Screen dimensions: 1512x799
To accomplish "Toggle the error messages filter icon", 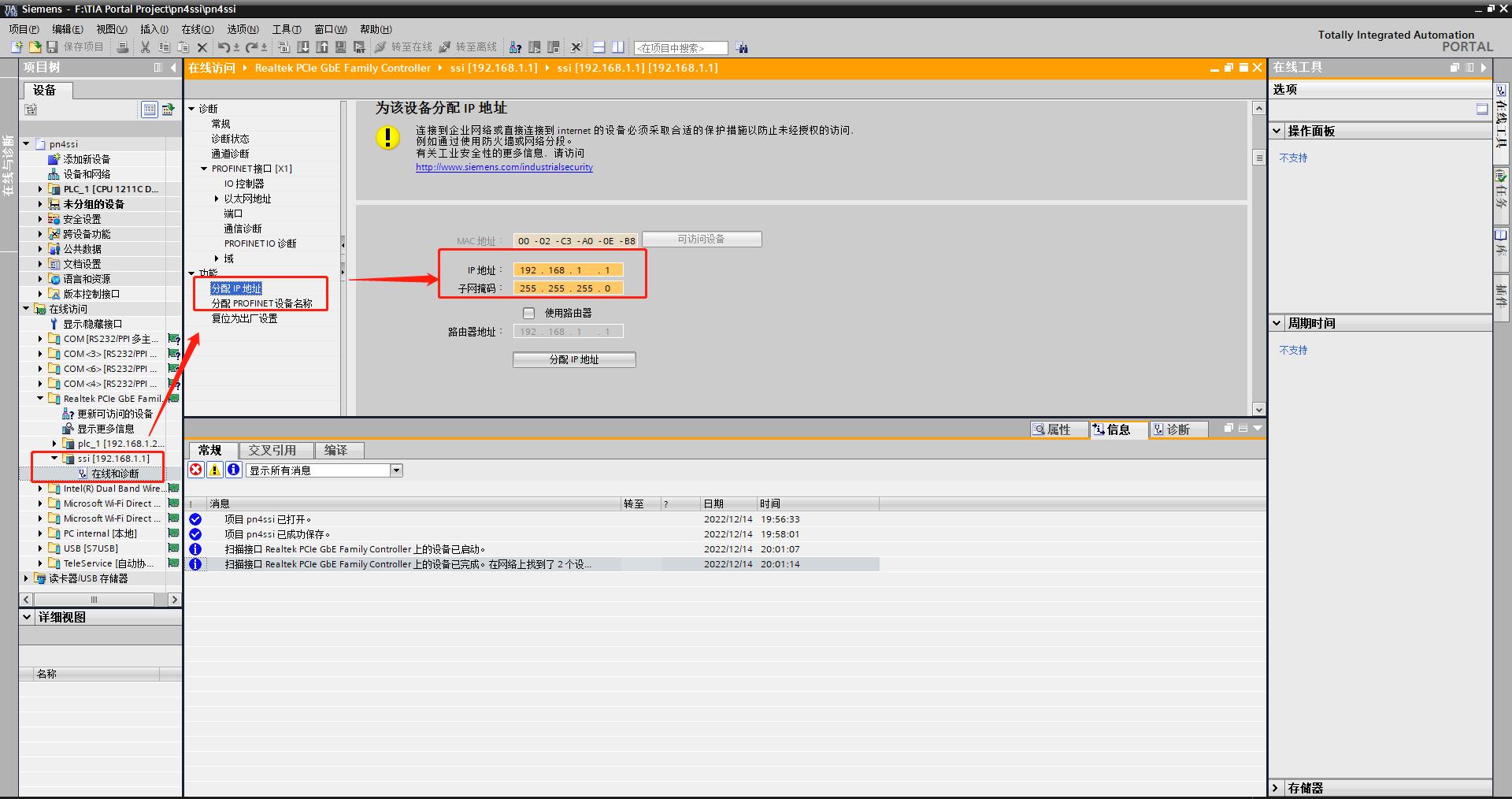I will (196, 470).
